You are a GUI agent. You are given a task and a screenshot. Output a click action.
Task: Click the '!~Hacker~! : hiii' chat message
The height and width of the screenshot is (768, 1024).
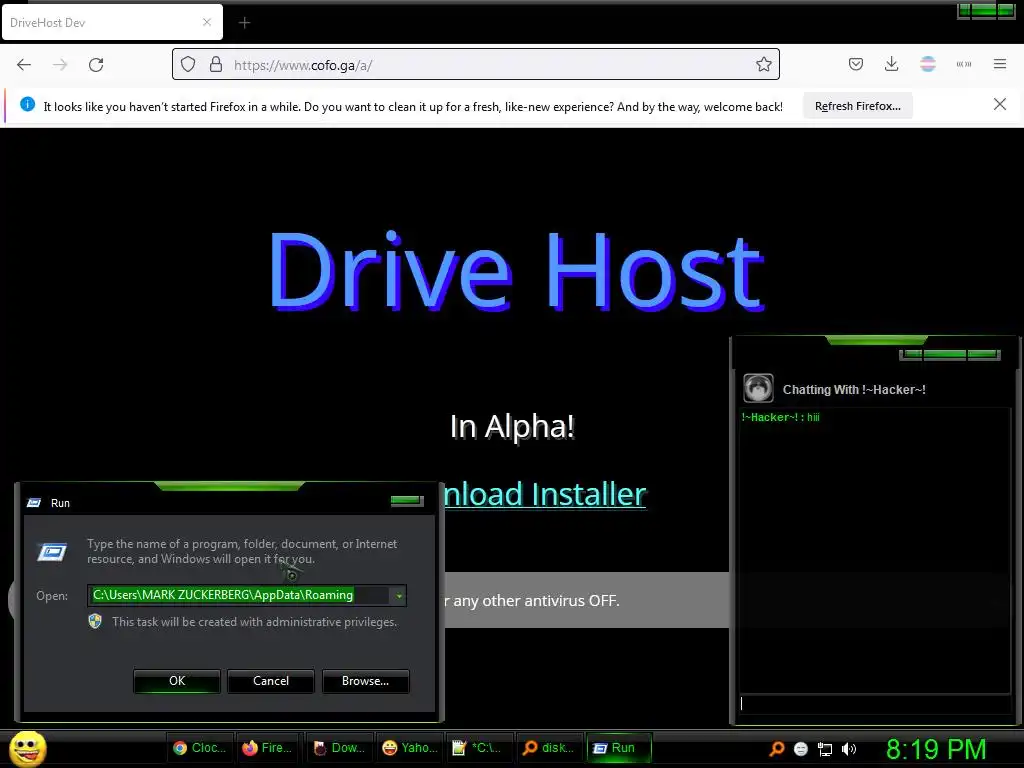pos(780,417)
